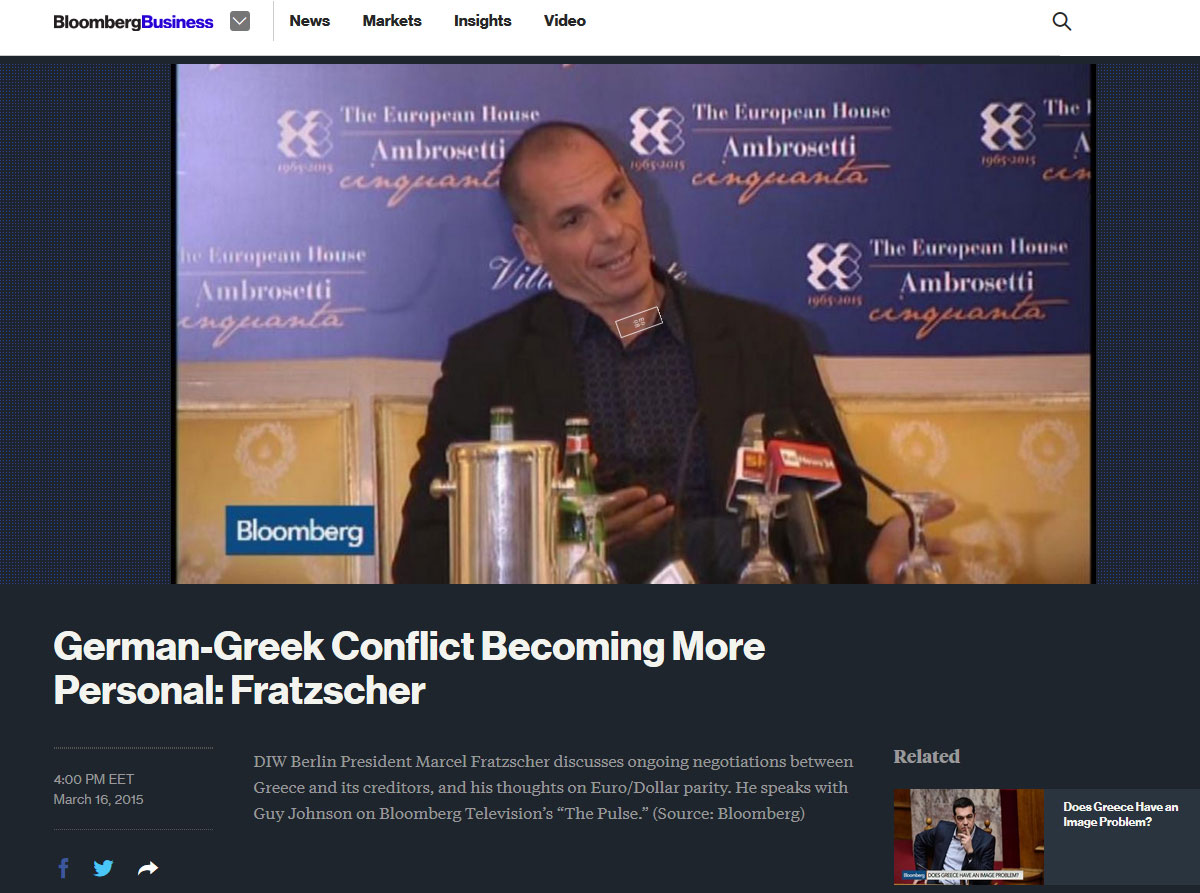Click the Bloomberg watermark in the video
The width and height of the screenshot is (1200, 893).
tap(299, 530)
